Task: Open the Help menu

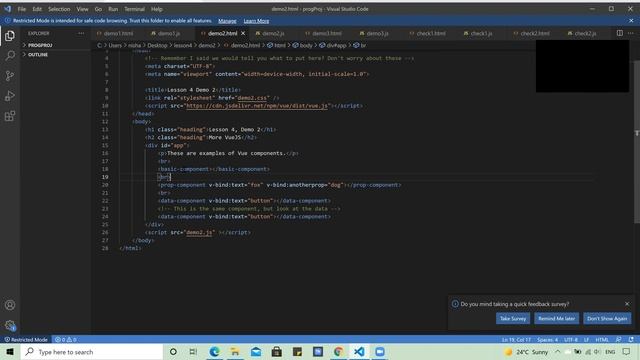Action: click(x=157, y=9)
